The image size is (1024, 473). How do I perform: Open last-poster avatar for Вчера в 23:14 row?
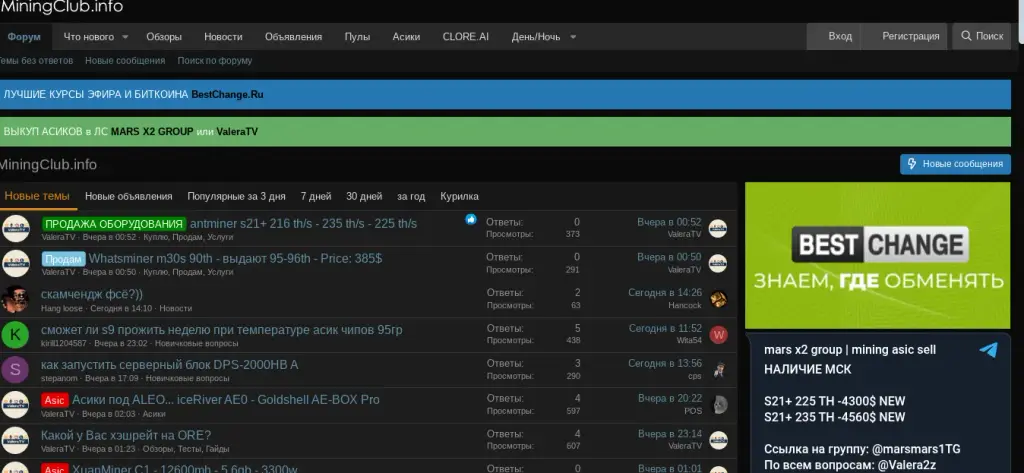coord(718,440)
